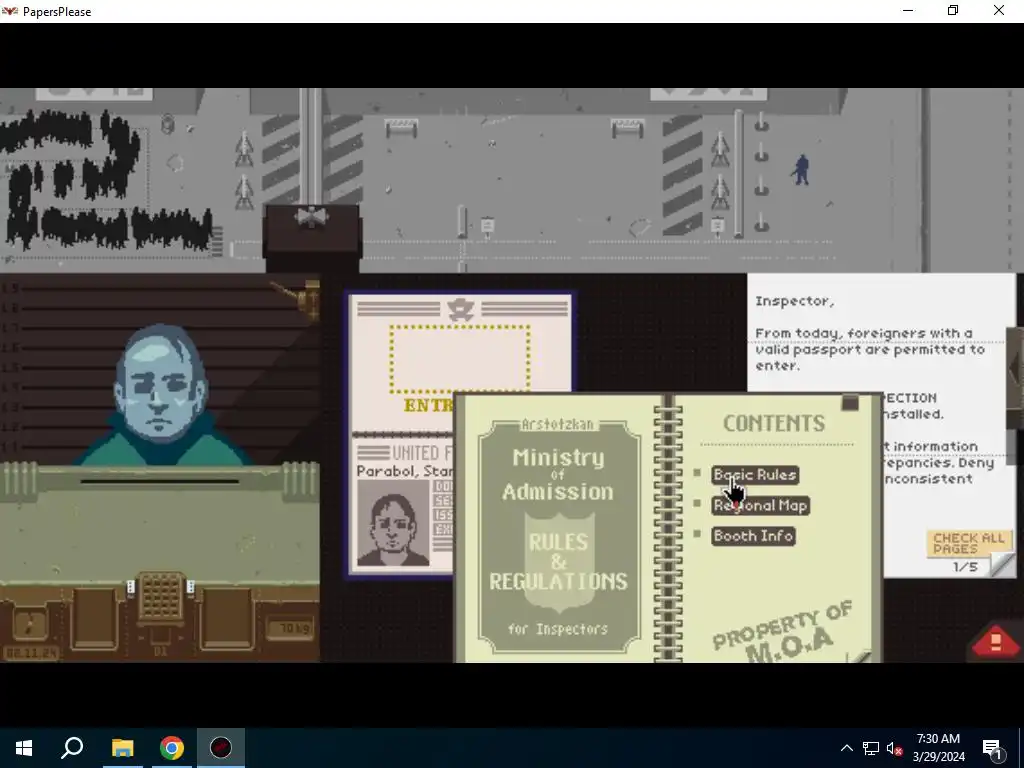Activate the red inspect mode alarm button
Viewport: 1024px width, 768px height.
click(995, 641)
